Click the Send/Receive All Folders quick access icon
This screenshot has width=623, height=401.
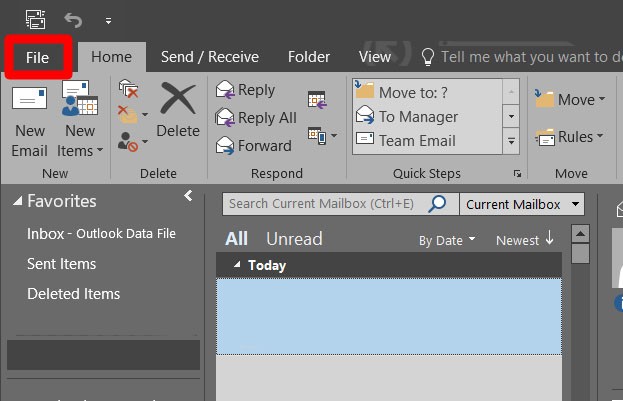pyautogui.click(x=36, y=19)
